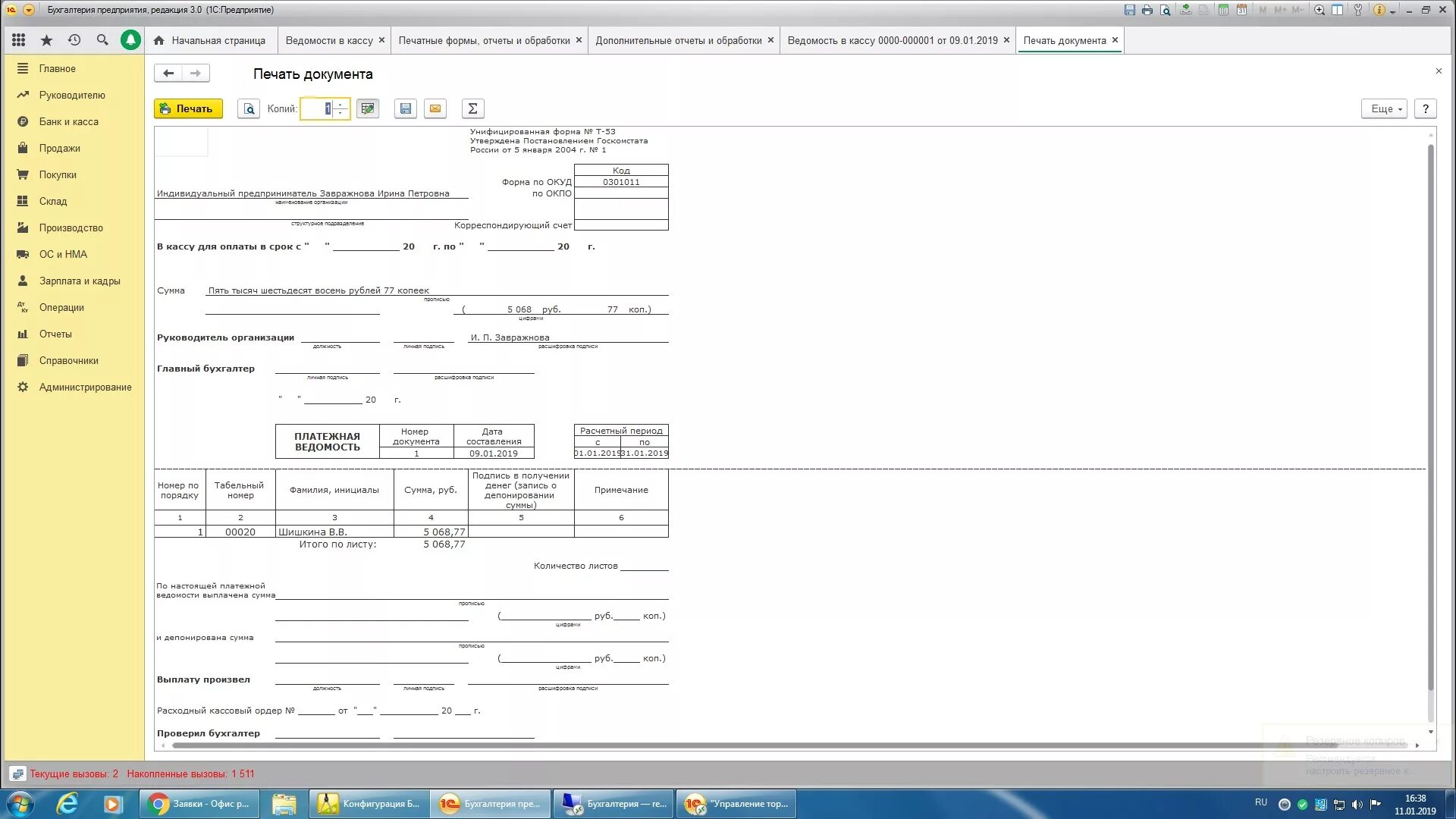The image size is (1456, 819).
Task: Click the print preview icon next to Печать
Action: (x=248, y=108)
